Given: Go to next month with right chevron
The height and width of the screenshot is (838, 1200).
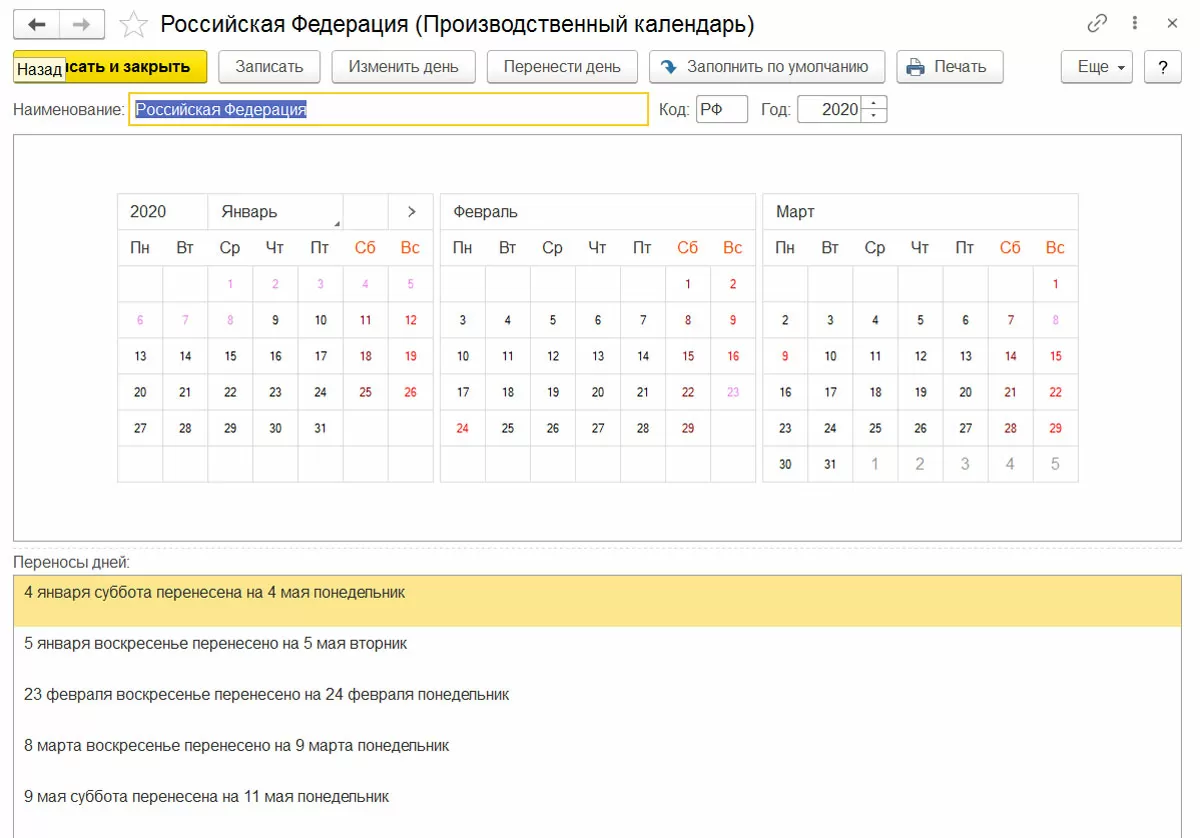Looking at the screenshot, I should pos(411,212).
